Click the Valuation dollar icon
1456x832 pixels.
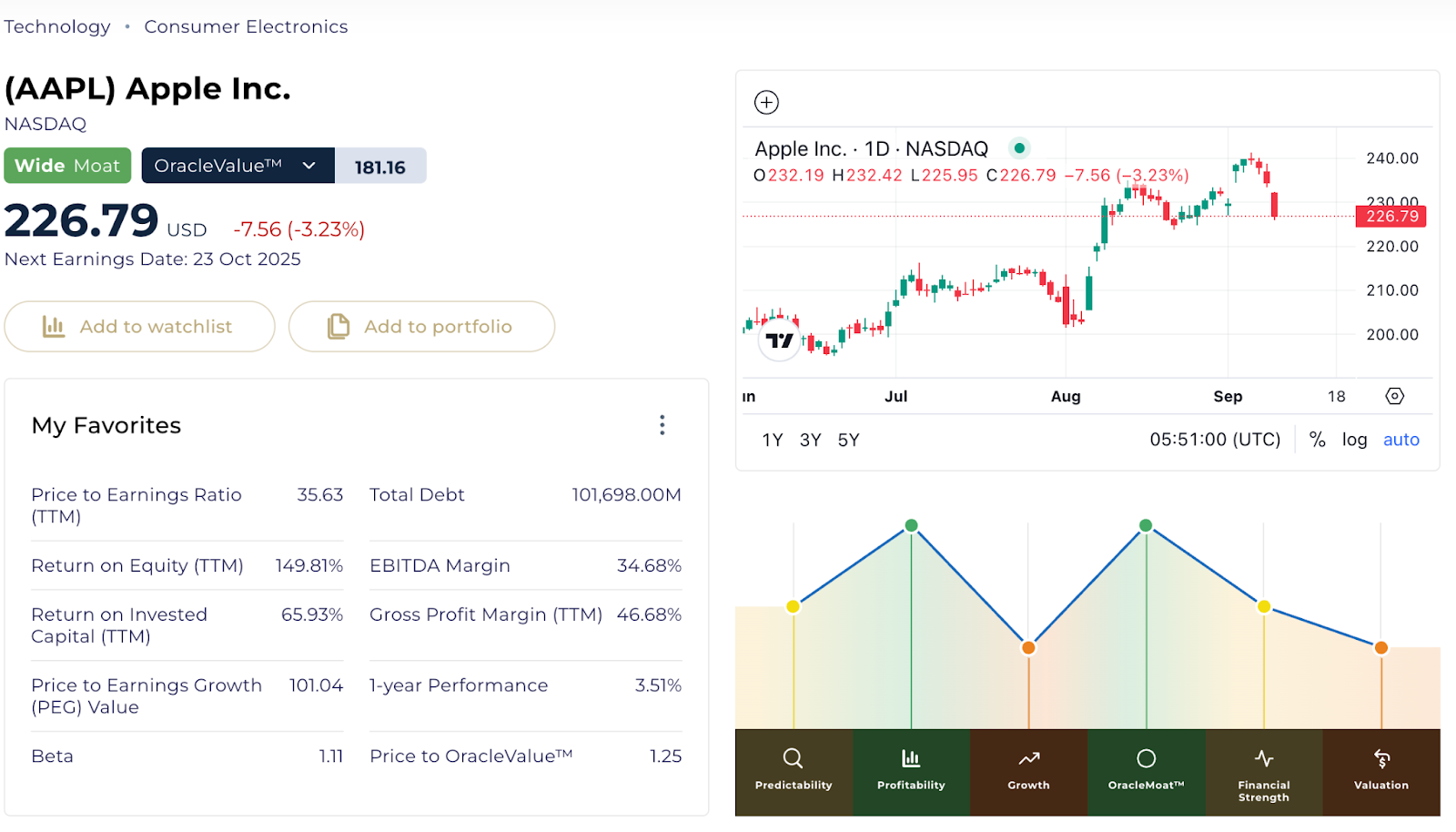pyautogui.click(x=1380, y=757)
